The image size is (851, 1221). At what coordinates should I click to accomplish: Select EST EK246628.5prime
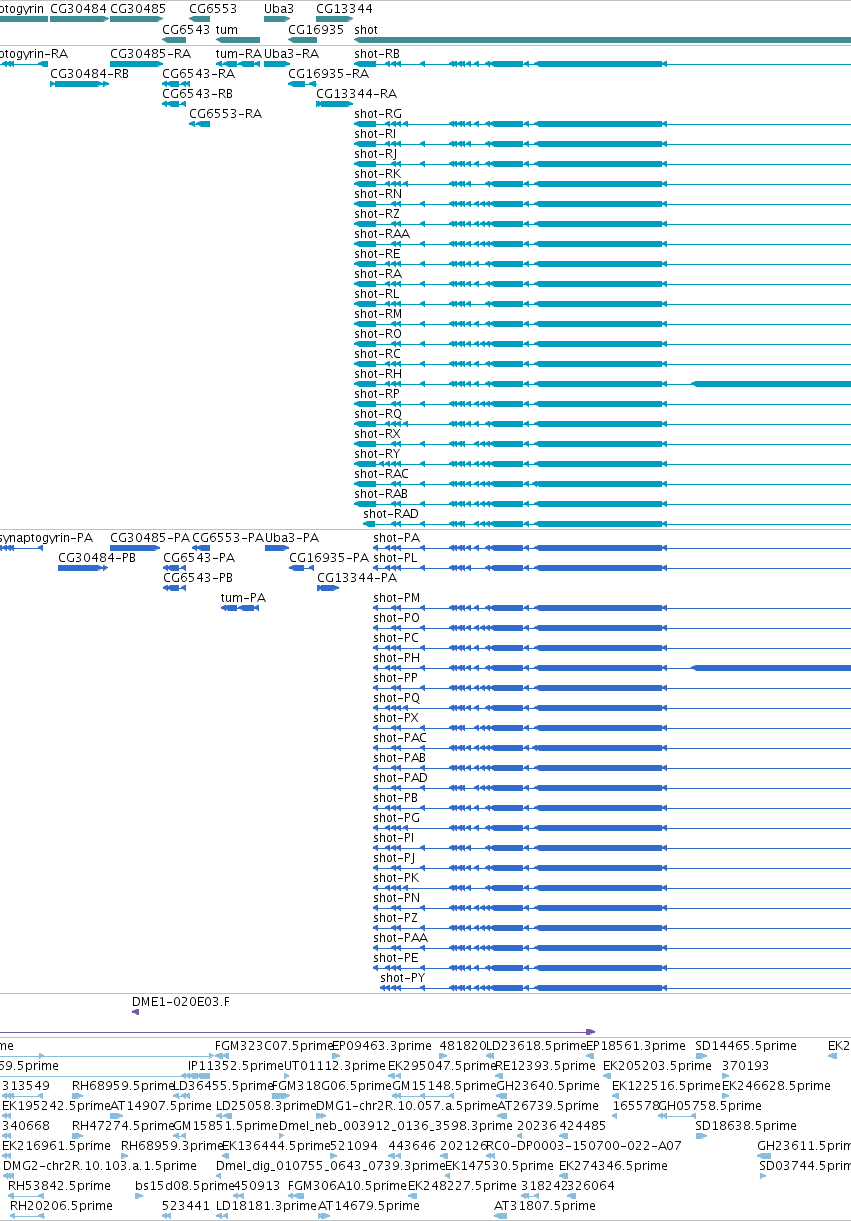pos(776,1086)
